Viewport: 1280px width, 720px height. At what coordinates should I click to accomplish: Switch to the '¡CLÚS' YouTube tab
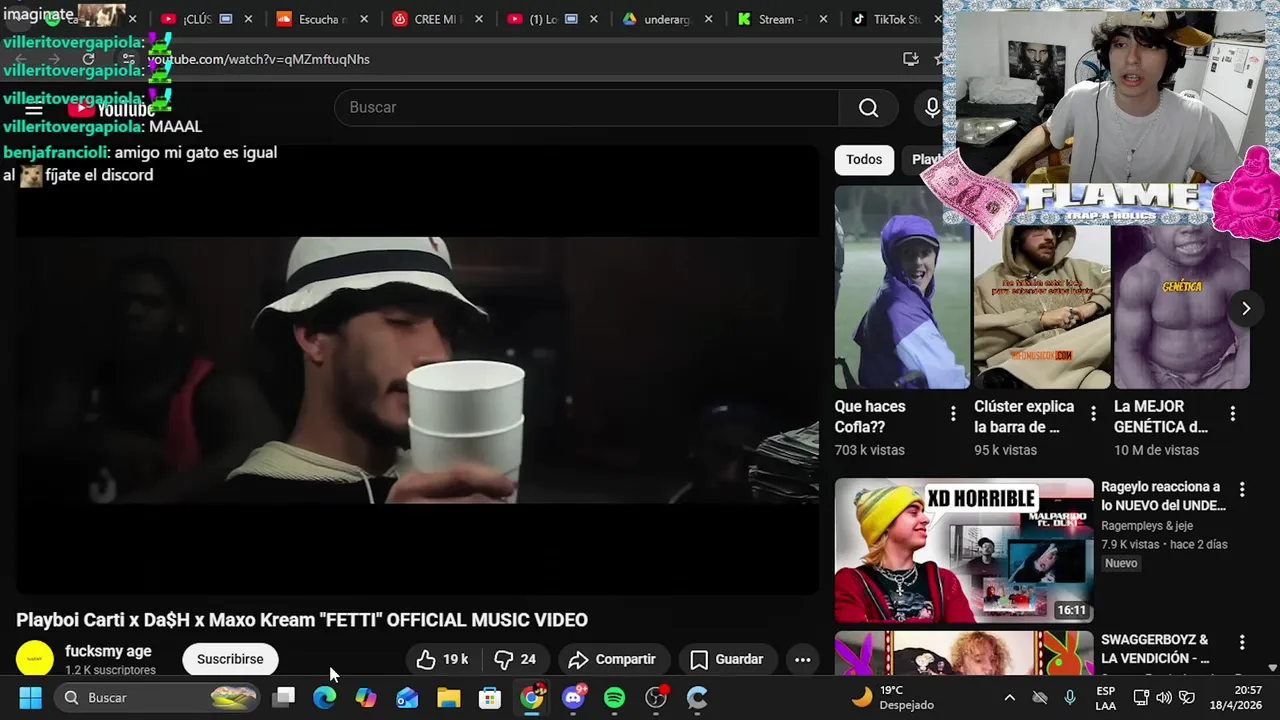[197, 19]
